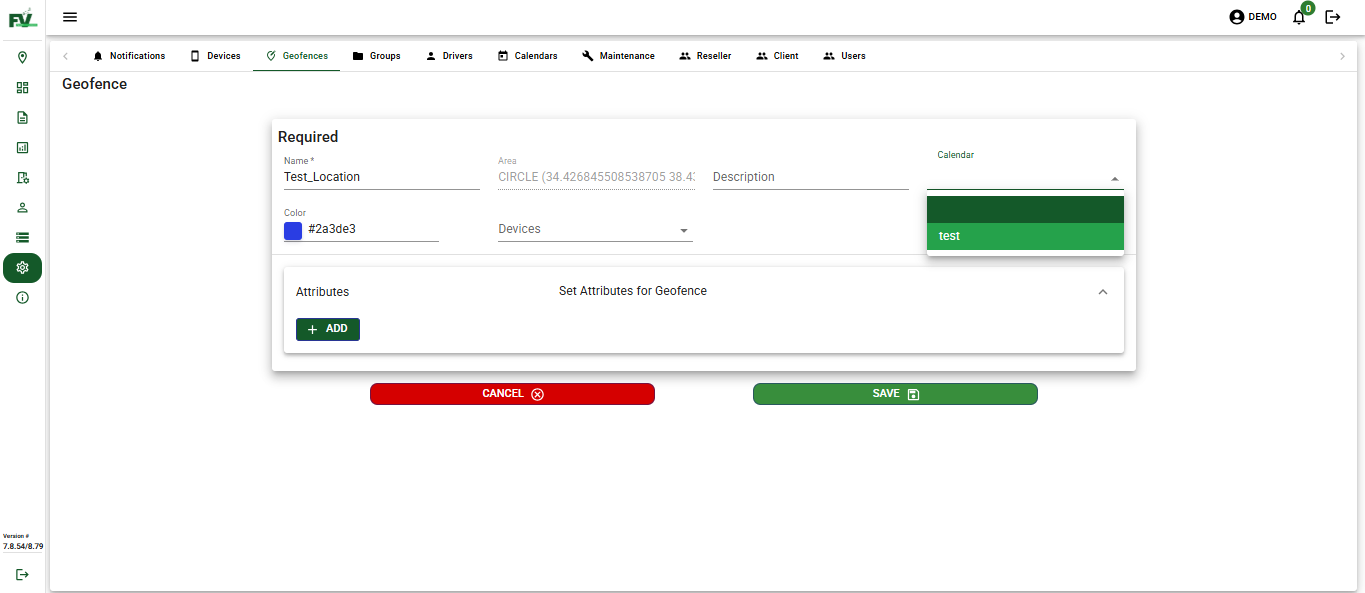Click the notifications bell icon
This screenshot has height=593, width=1365.
(x=1298, y=17)
